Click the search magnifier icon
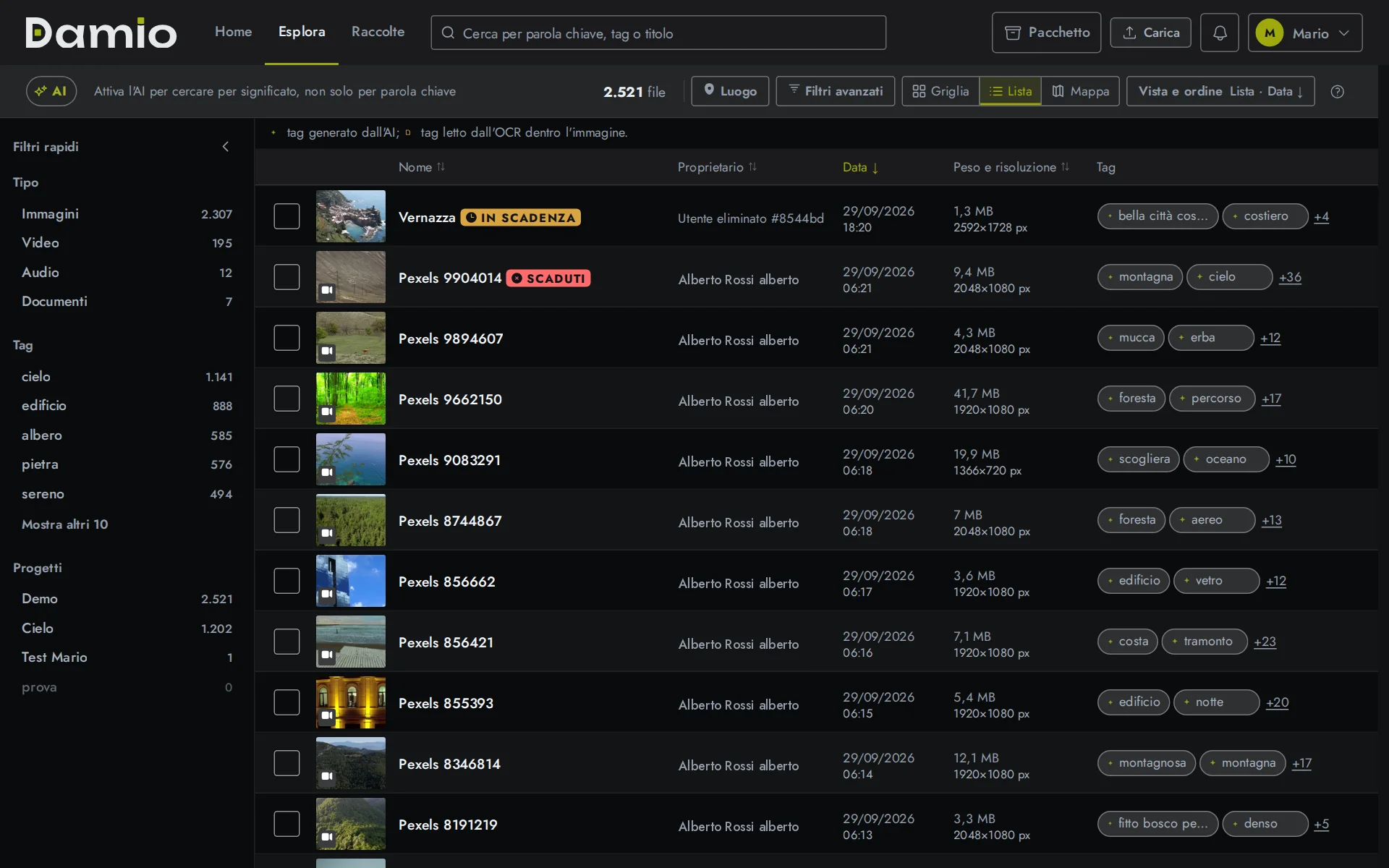The width and height of the screenshot is (1389, 868). click(448, 33)
